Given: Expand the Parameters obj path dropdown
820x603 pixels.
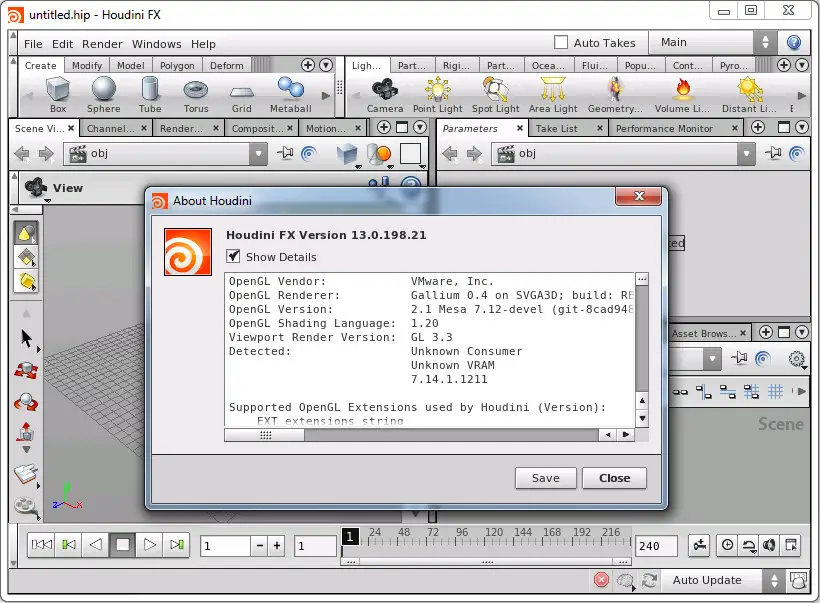Looking at the screenshot, I should coord(746,154).
